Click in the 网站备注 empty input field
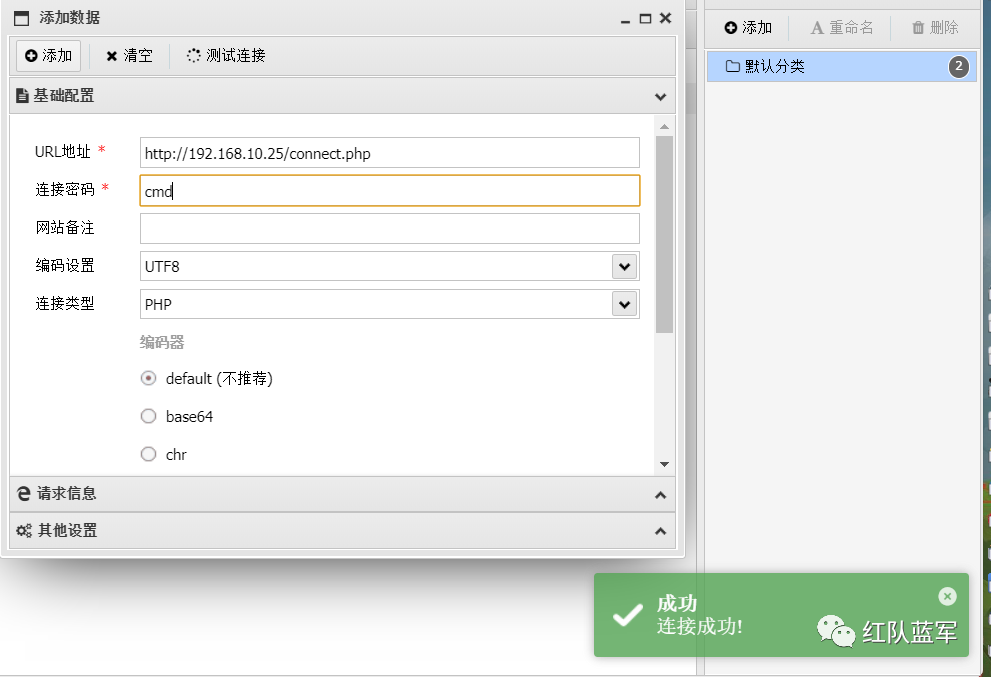 coord(389,228)
